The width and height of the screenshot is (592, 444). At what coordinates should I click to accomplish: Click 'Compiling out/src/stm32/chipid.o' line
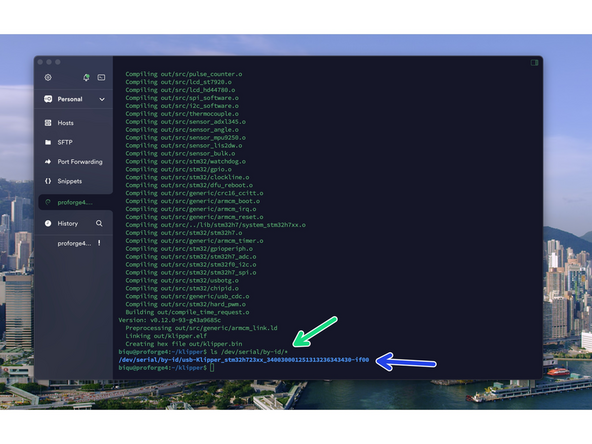182,288
